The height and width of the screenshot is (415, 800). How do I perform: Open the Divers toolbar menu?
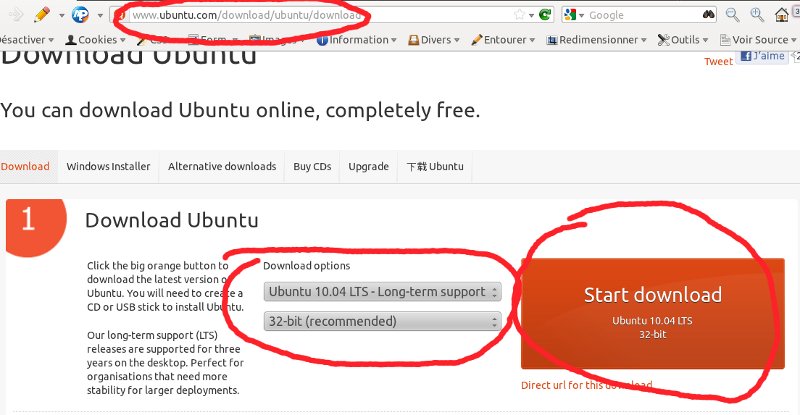(434, 40)
